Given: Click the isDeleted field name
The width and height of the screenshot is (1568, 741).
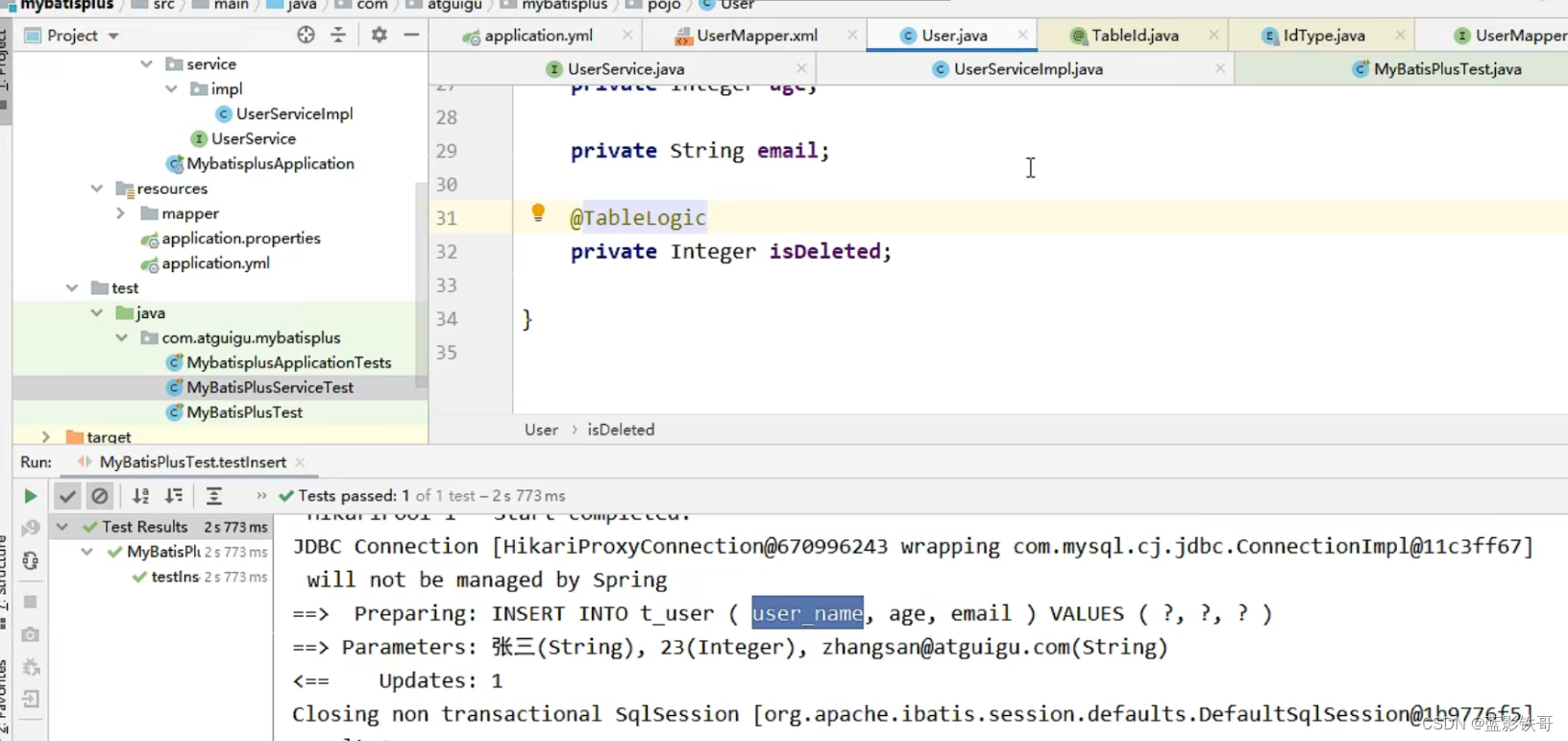Looking at the screenshot, I should tap(824, 252).
